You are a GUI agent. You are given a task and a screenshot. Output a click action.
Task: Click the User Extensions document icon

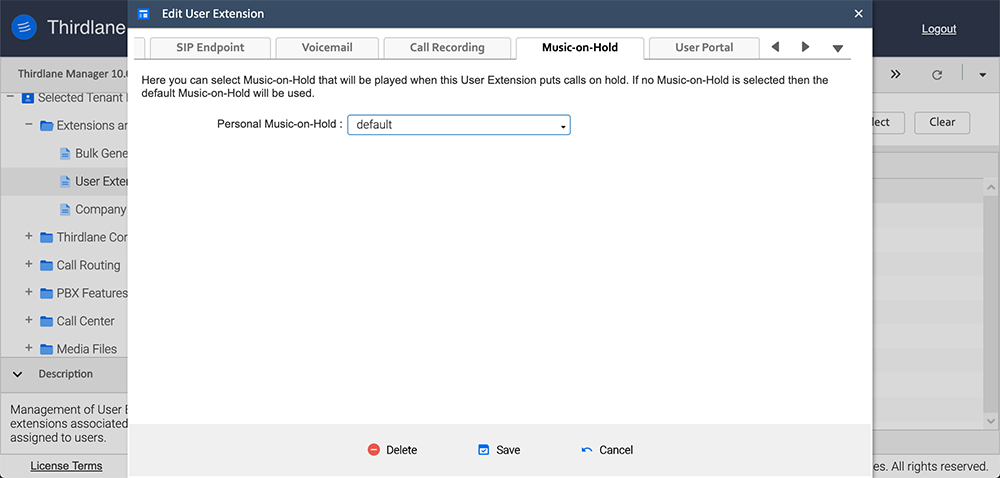(64, 182)
